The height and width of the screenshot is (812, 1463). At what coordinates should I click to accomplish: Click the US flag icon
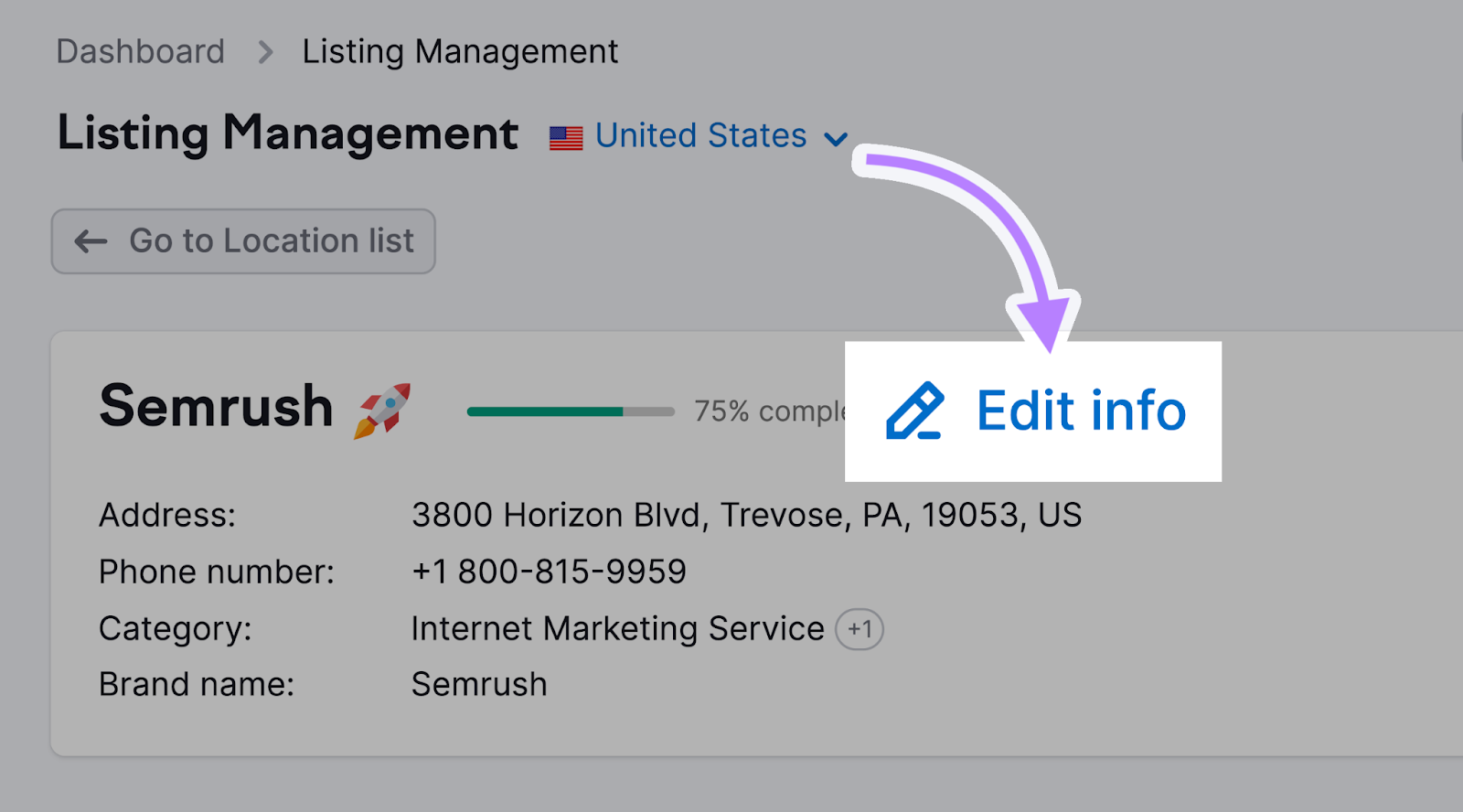point(566,138)
